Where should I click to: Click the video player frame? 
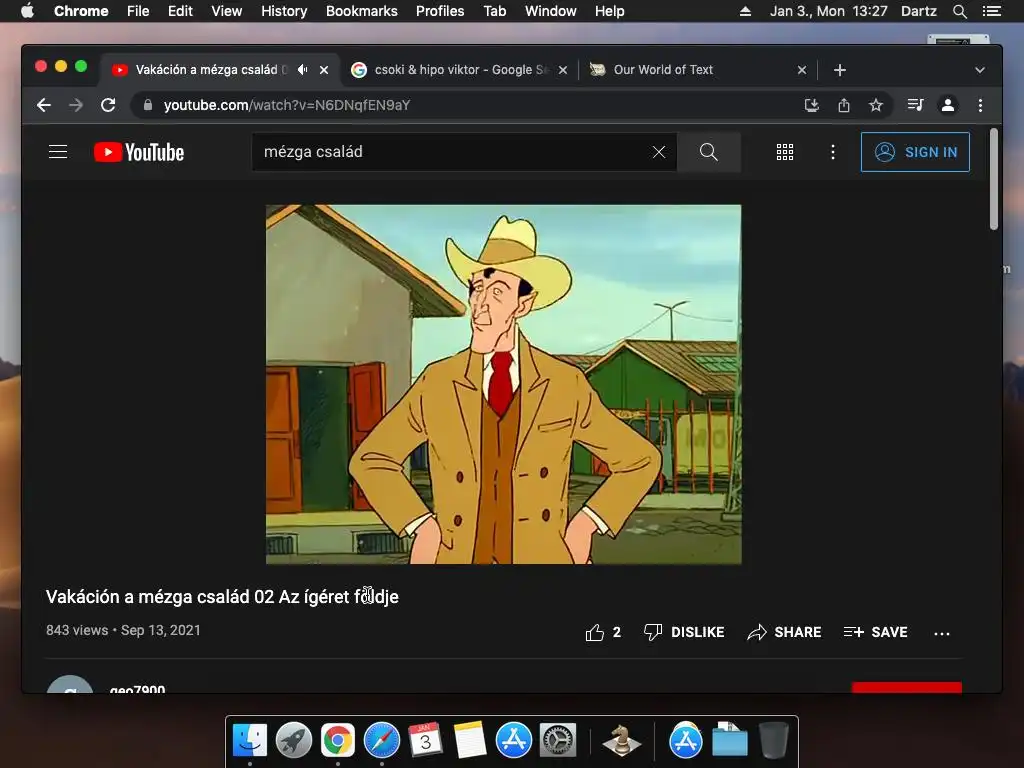click(x=504, y=384)
